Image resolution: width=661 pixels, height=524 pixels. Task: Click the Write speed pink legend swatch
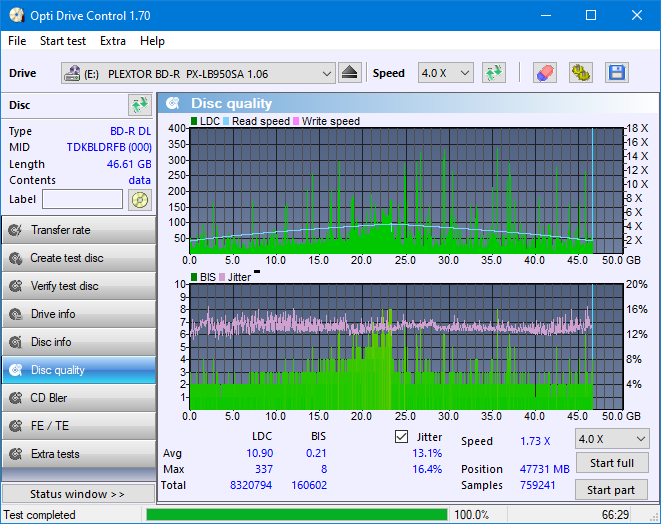tap(296, 121)
